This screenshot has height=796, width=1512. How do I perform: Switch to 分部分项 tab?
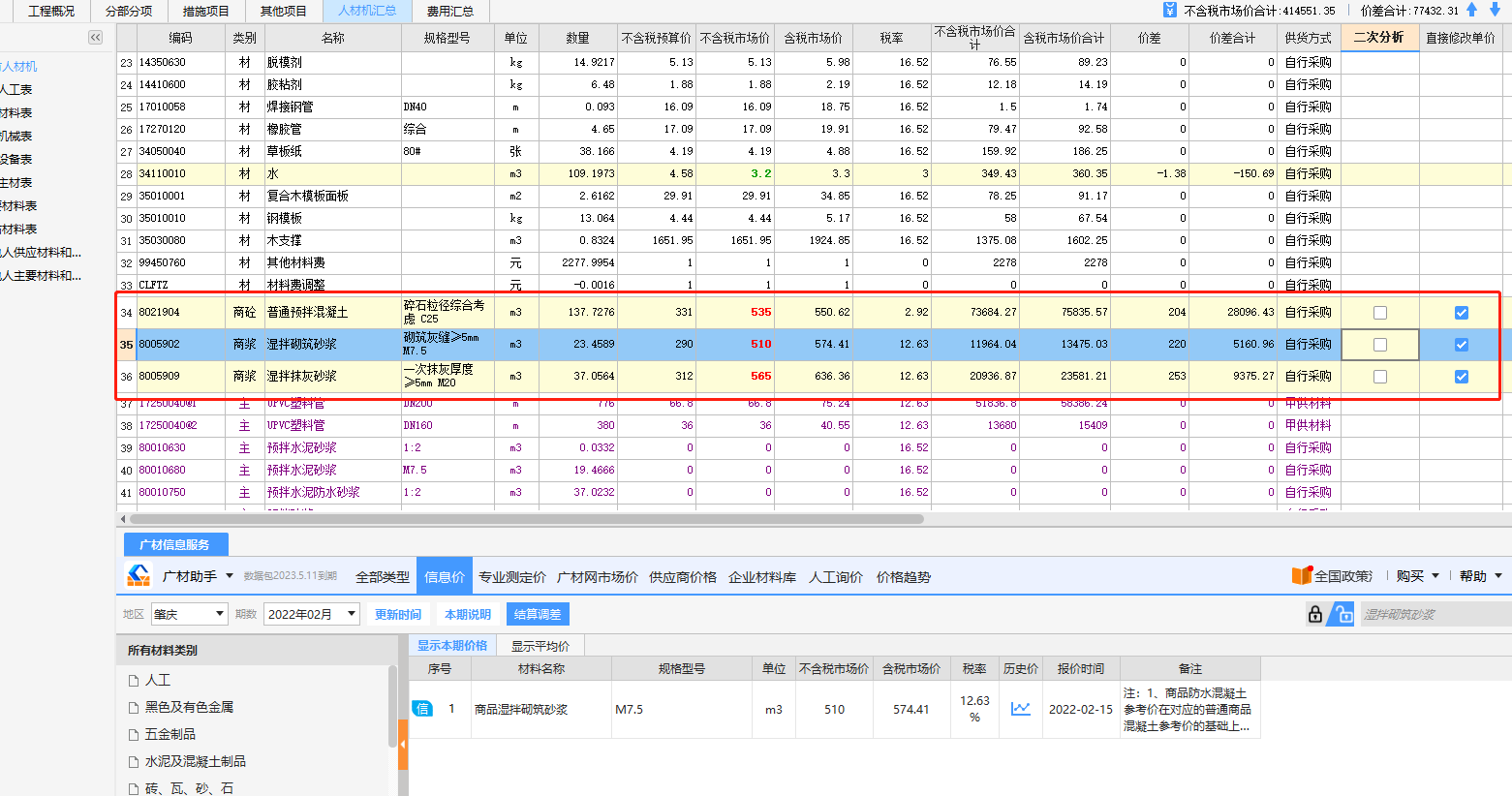pyautogui.click(x=129, y=12)
